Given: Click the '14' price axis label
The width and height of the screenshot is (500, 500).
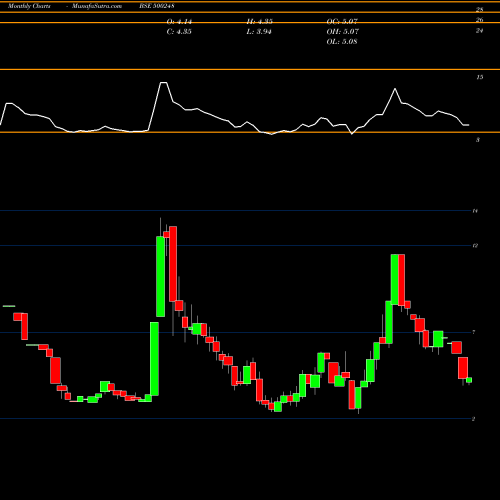Looking at the screenshot, I should click(475, 211).
